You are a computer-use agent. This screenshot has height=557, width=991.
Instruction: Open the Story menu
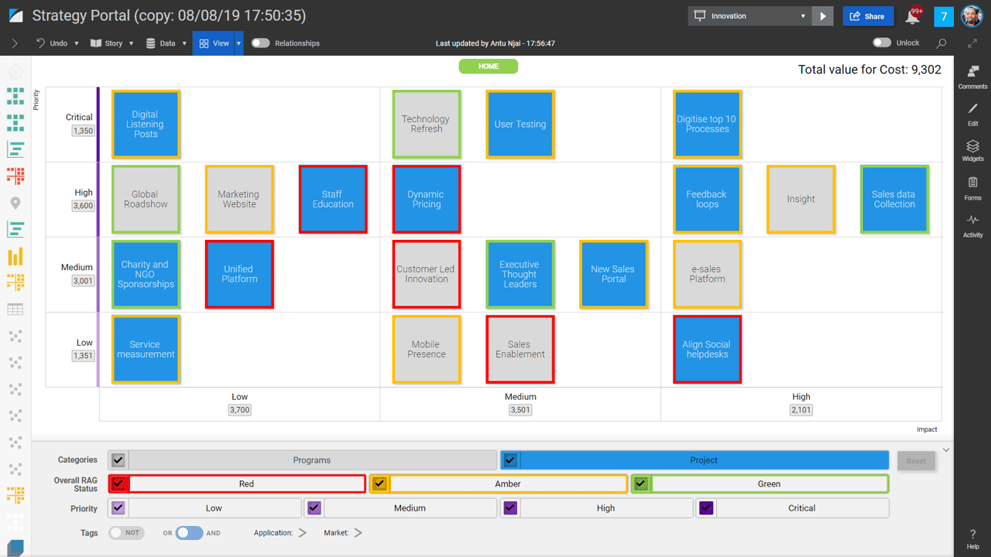111,43
